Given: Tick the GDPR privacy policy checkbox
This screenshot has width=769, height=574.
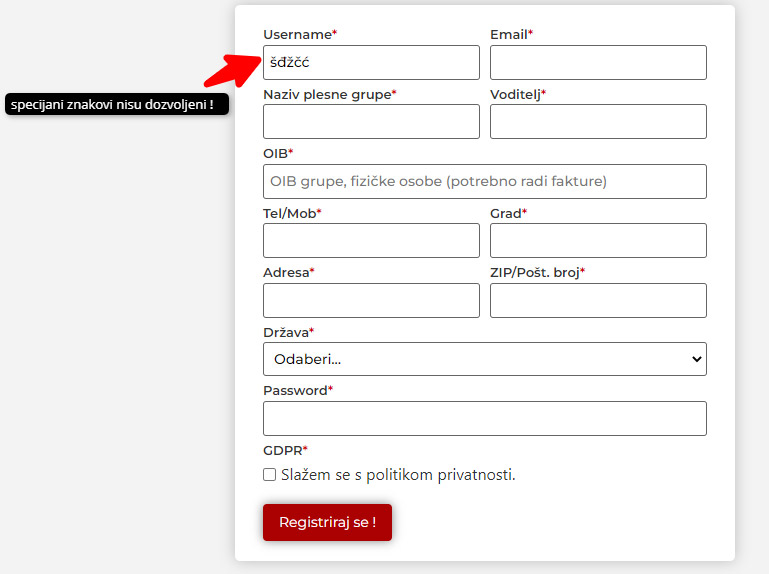Looking at the screenshot, I should point(270,475).
